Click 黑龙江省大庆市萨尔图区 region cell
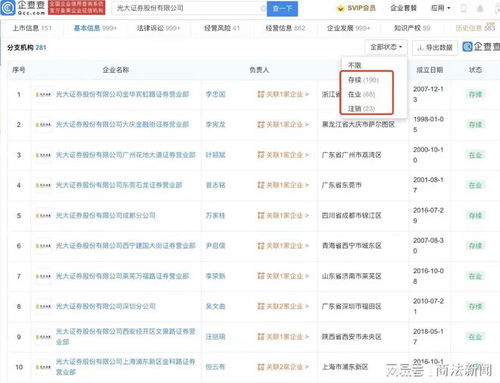Viewport: 500px width, 383px height. (x=358, y=125)
